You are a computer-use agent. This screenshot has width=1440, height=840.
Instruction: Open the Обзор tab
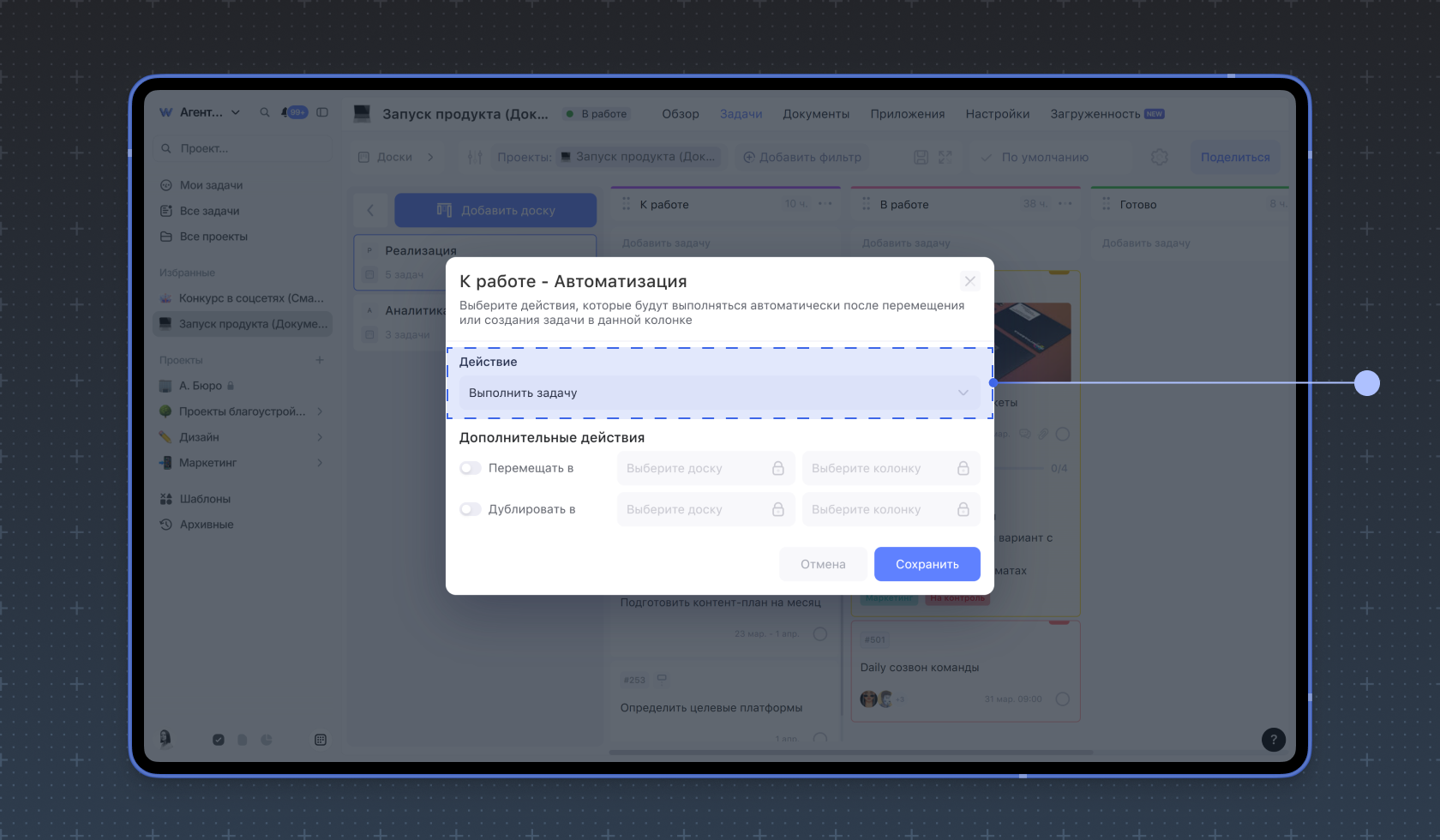pyautogui.click(x=680, y=114)
